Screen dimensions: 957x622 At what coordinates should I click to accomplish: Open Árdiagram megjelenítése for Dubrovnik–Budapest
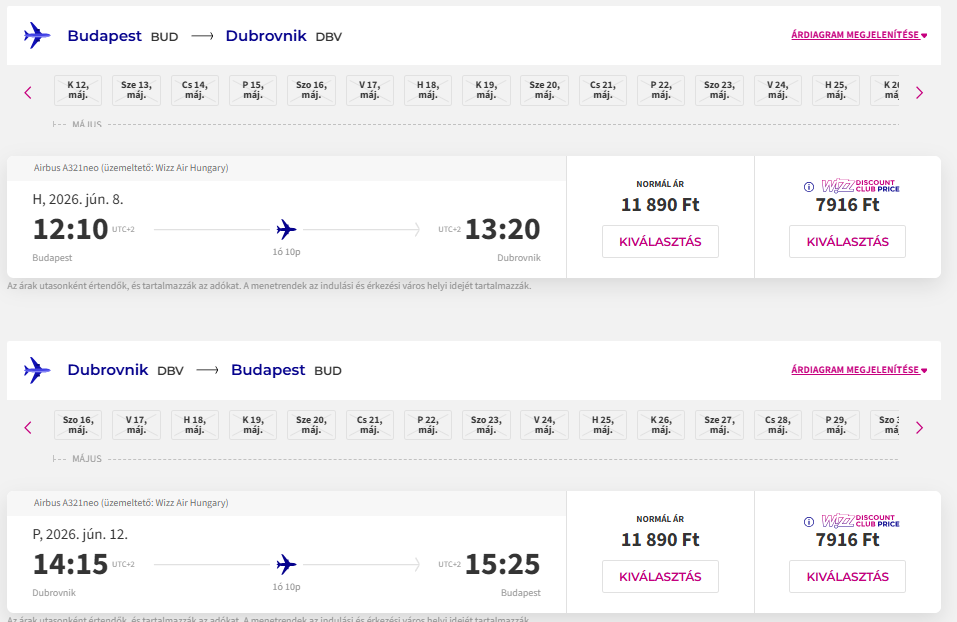(x=859, y=370)
